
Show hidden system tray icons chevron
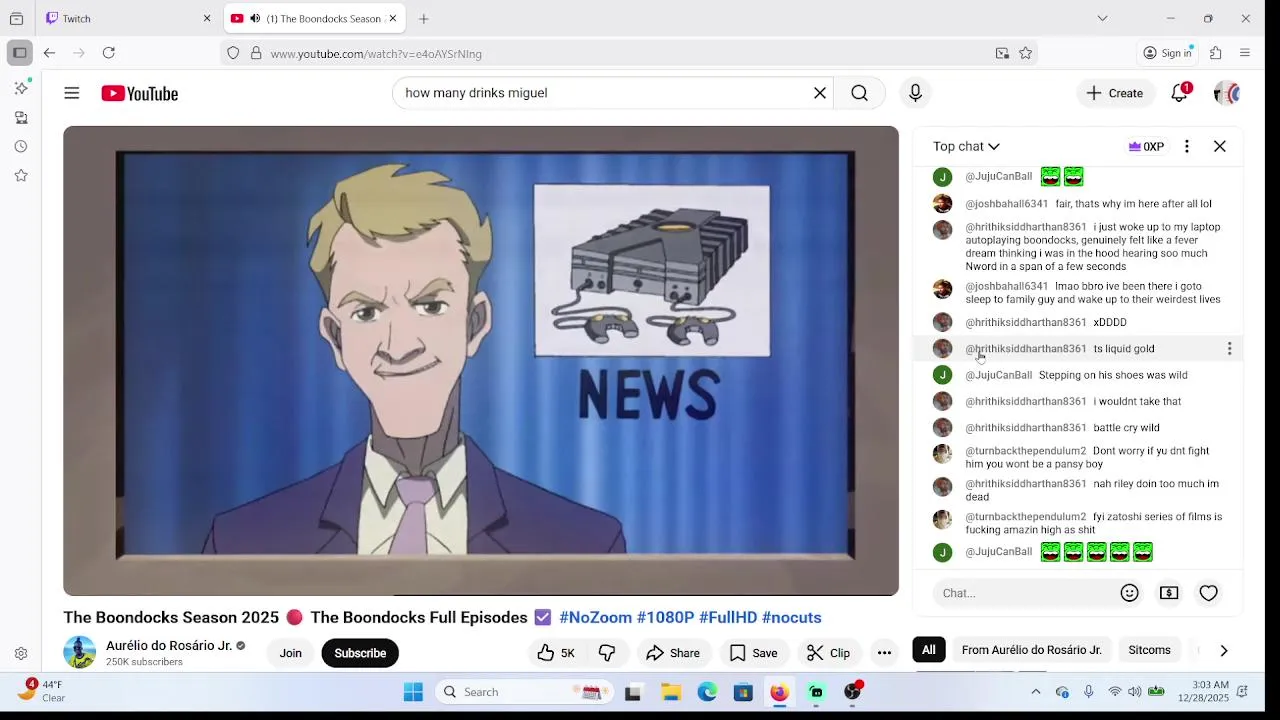[x=1035, y=692]
